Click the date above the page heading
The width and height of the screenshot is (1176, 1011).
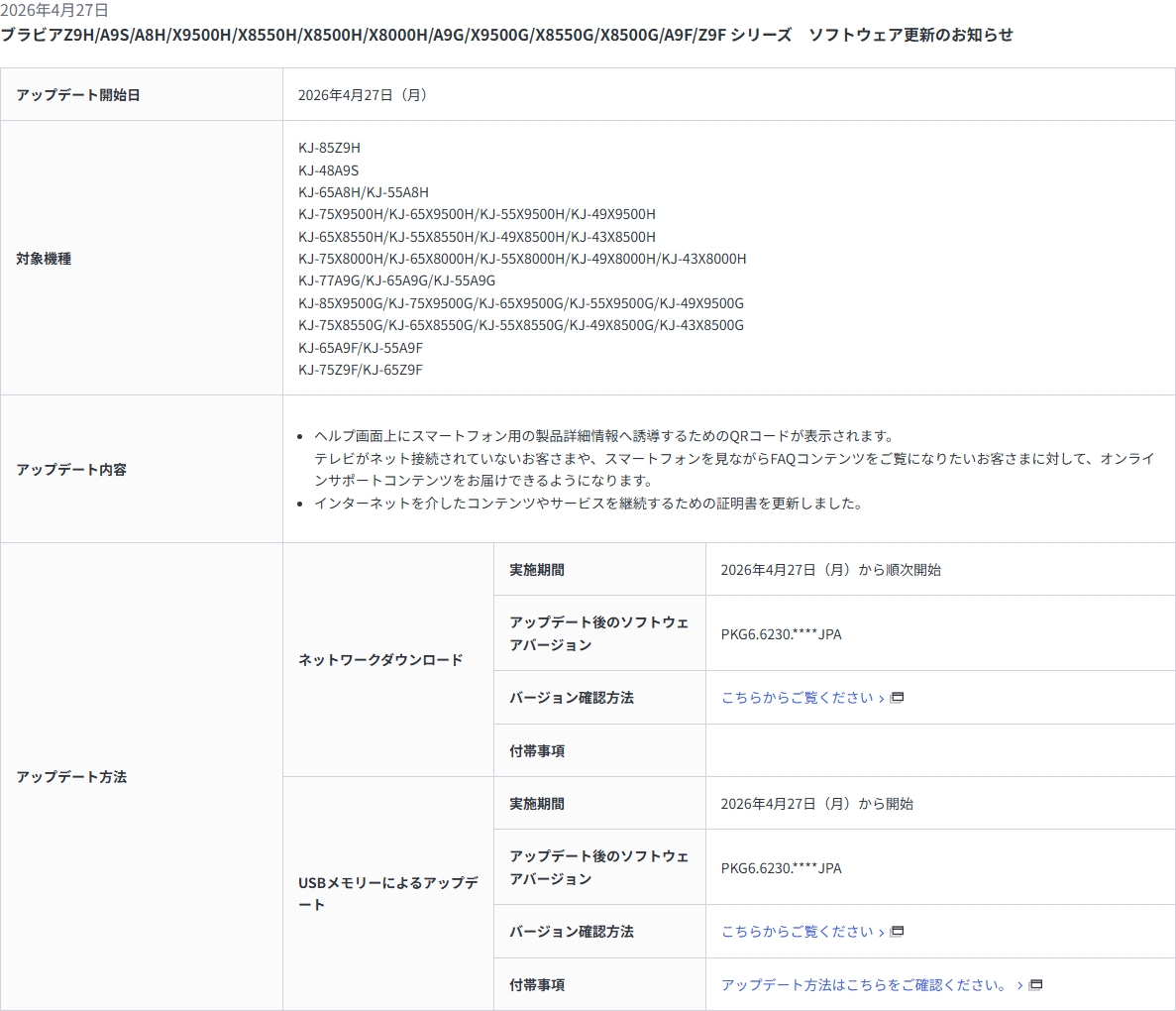[x=54, y=10]
